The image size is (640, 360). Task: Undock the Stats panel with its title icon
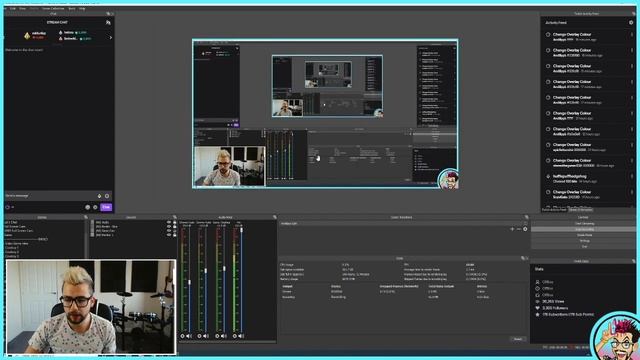point(523,258)
